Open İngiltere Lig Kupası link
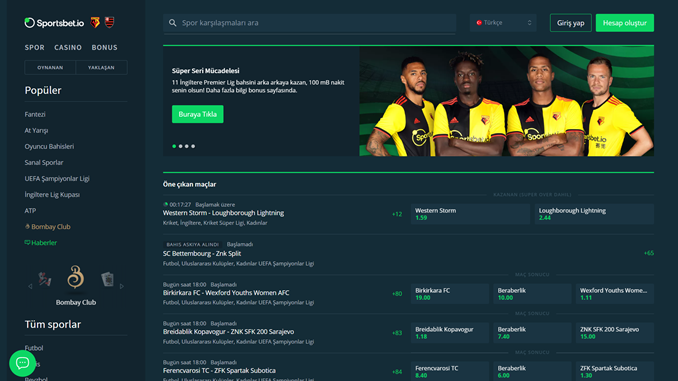This screenshot has width=678, height=381. (52, 195)
